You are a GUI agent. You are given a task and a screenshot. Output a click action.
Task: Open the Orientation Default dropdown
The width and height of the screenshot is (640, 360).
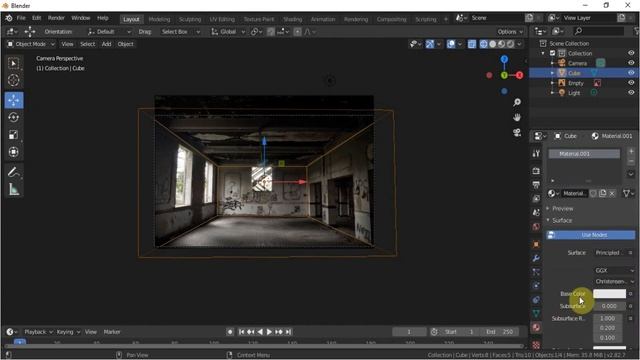click(109, 32)
